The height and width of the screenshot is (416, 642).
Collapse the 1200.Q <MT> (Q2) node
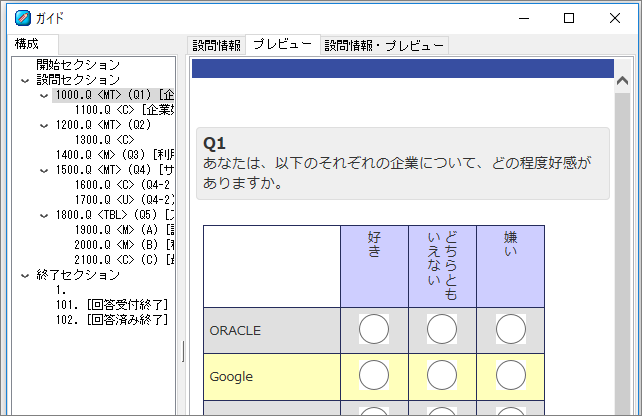(x=44, y=126)
